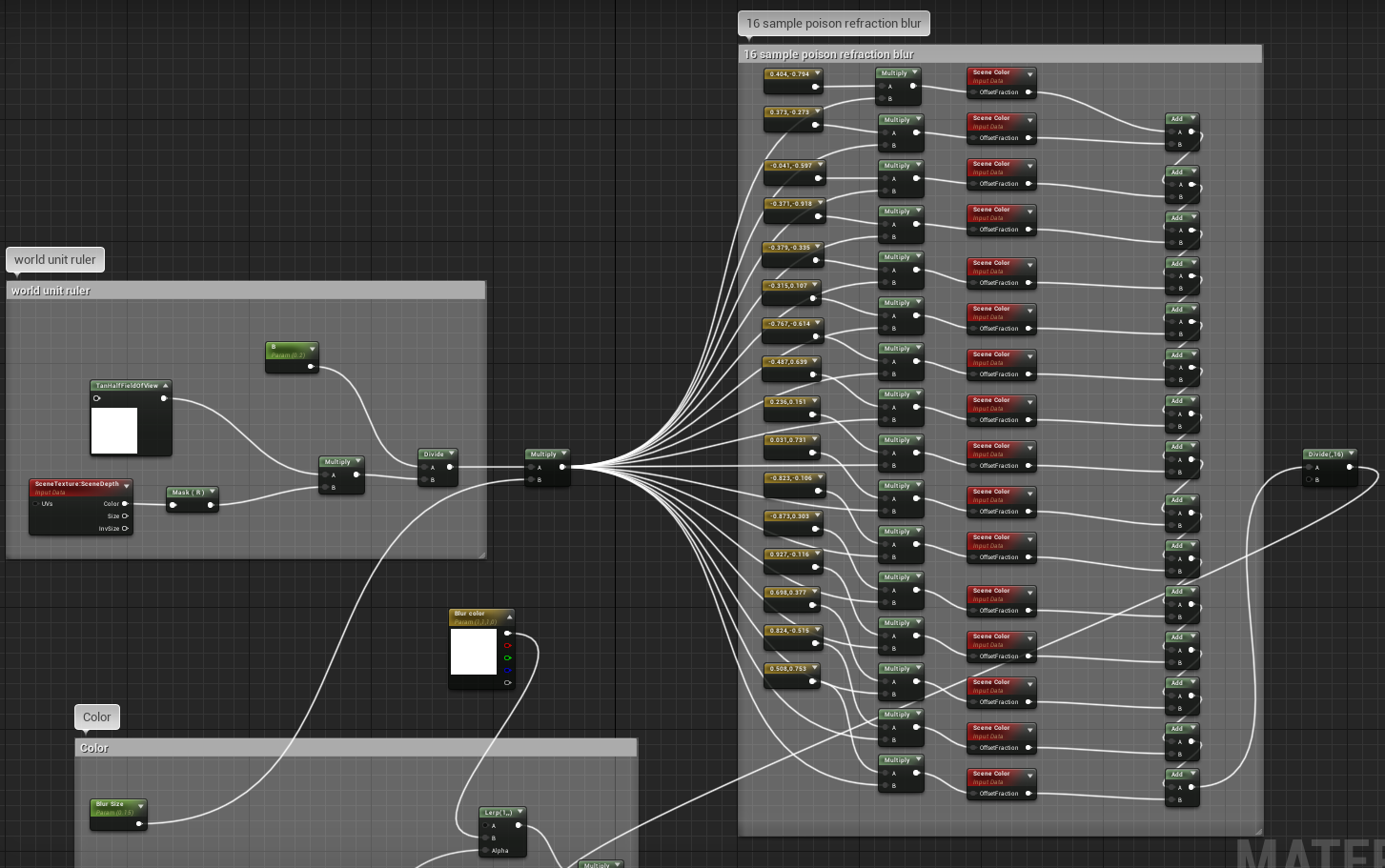1385x868 pixels.
Task: Click the world unit ruler Divide B pin
Action: 424,480
